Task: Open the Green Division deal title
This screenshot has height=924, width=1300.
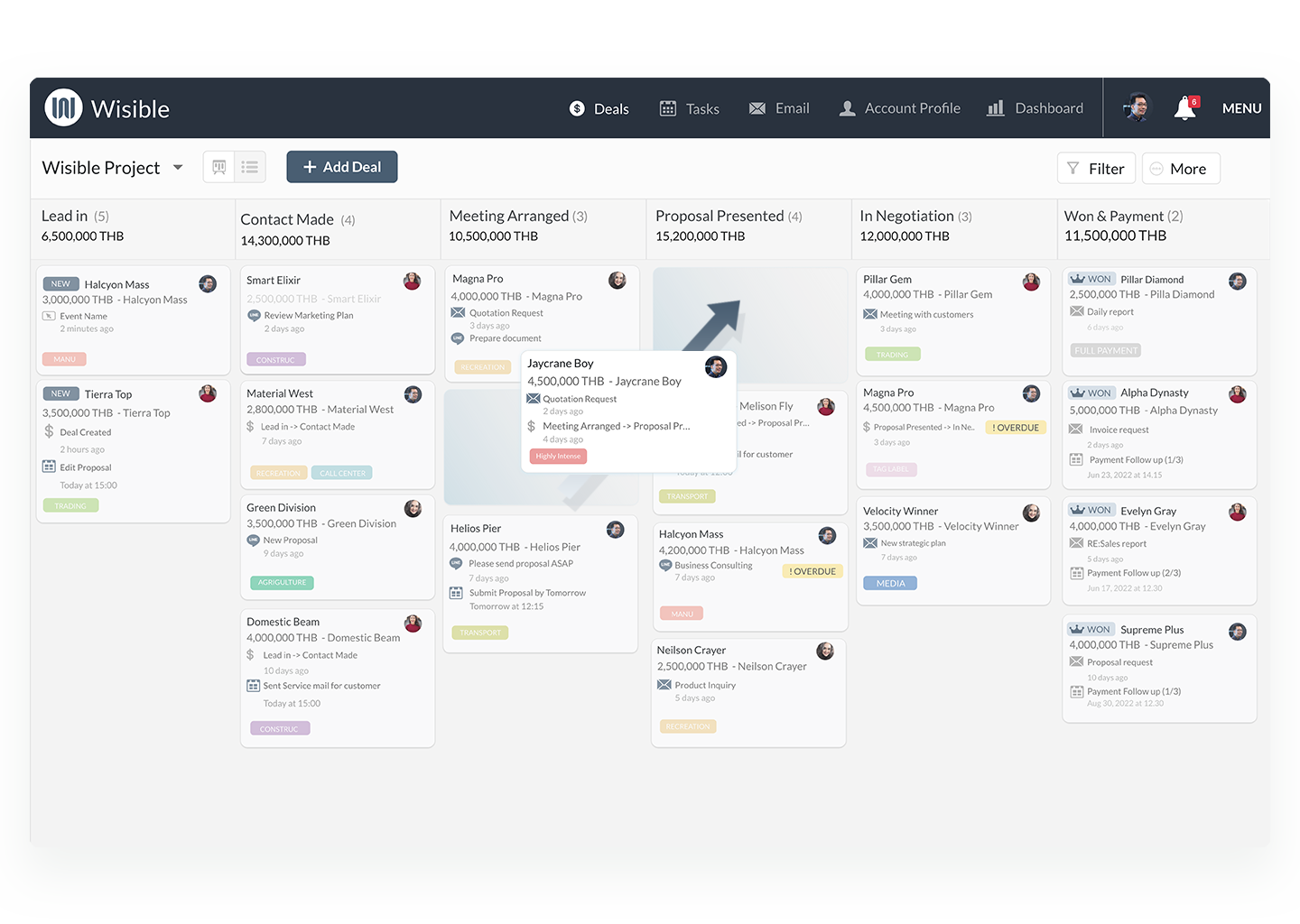Action: click(x=282, y=508)
